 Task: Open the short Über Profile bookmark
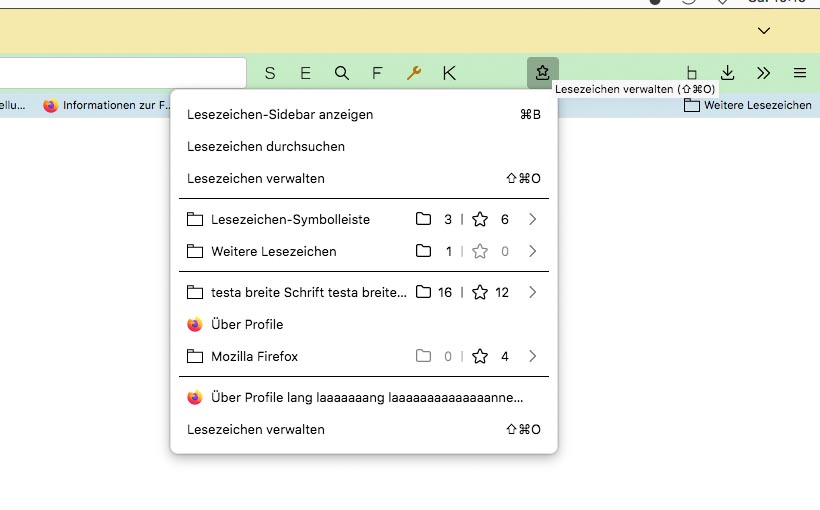247,324
